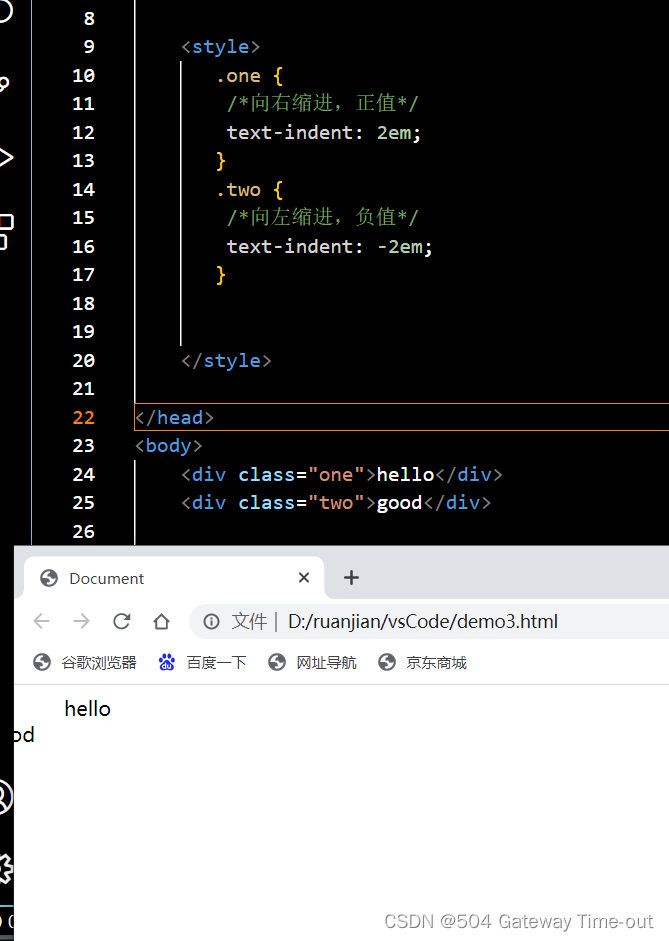The width and height of the screenshot is (669, 941).
Task: Open VS Code Run and Debug view
Action: (5, 158)
